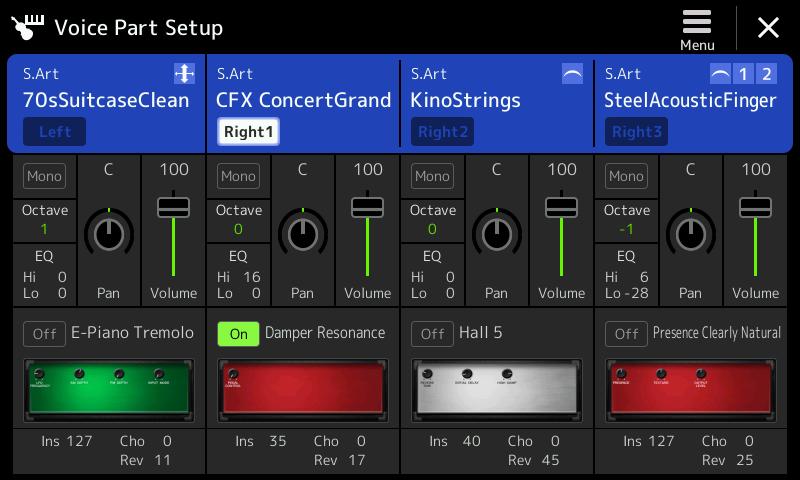800x480 pixels.
Task: Toggle Mono for the Right2 part
Action: (x=432, y=176)
